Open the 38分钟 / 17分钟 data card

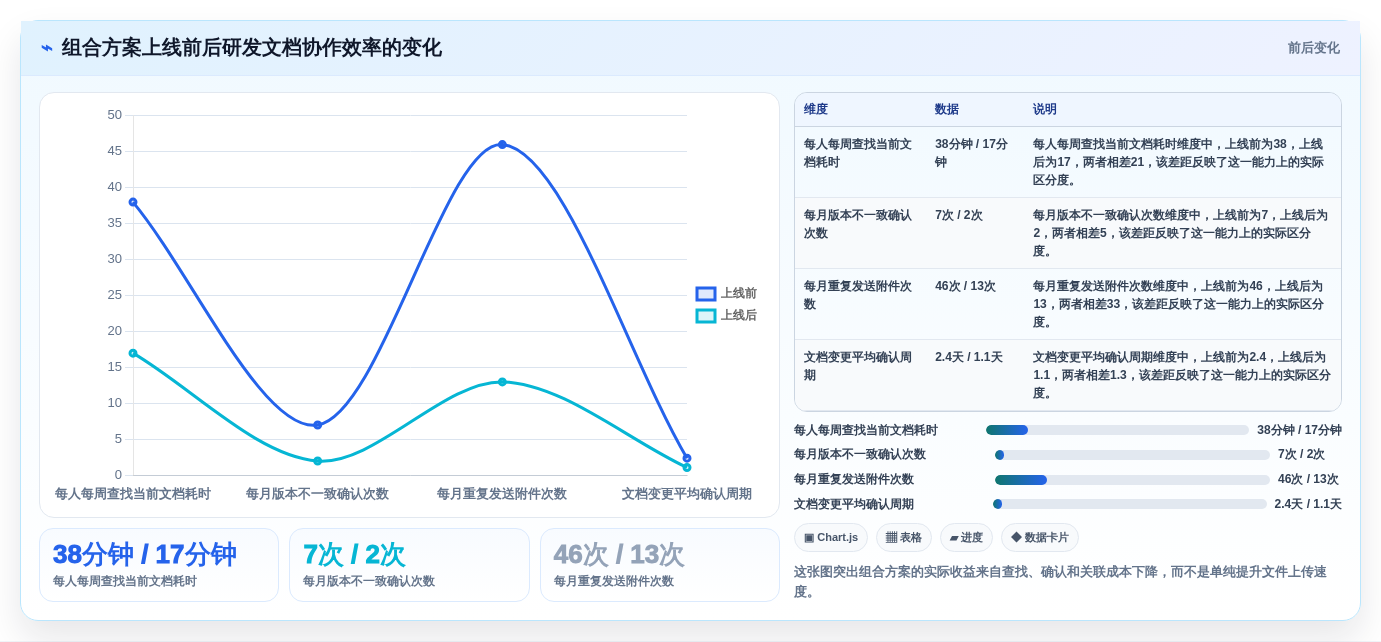159,565
